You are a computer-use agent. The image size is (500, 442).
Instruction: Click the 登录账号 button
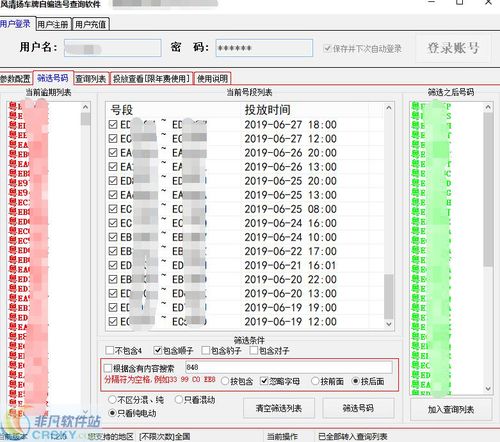[x=453, y=48]
